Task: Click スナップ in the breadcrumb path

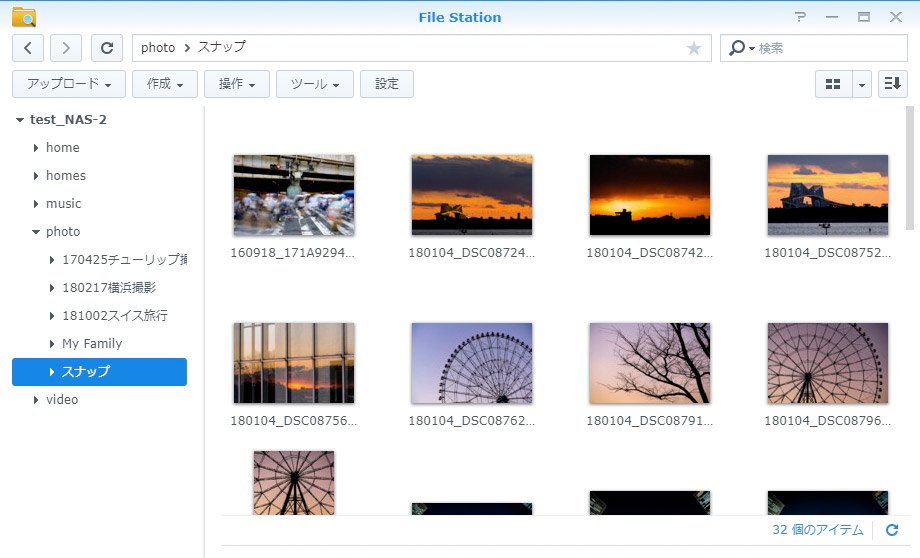Action: tap(221, 48)
